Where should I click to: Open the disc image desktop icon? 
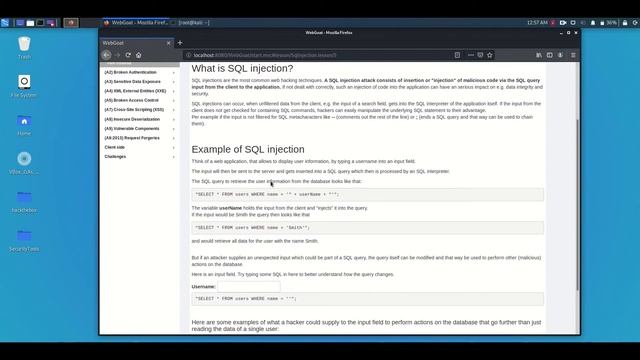point(24,163)
